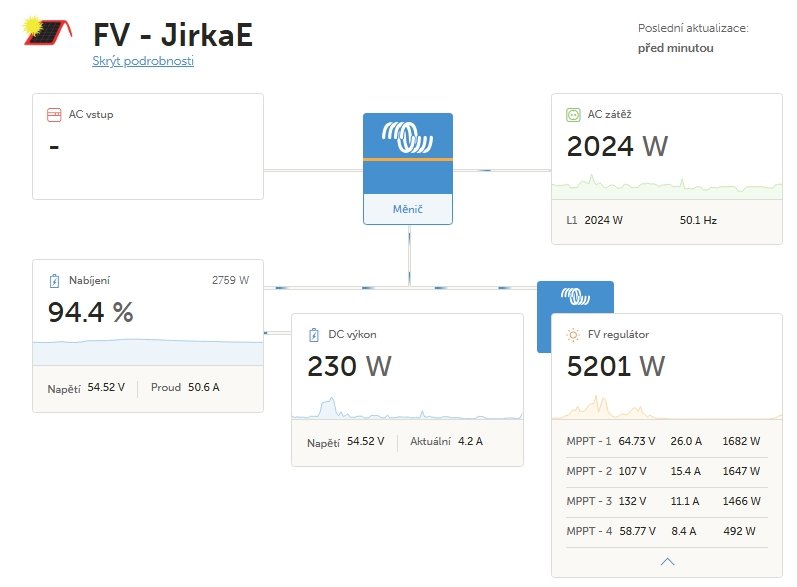Click the DC výkon history graph
Screen dimensions: 797x587
pyautogui.click(x=407, y=408)
